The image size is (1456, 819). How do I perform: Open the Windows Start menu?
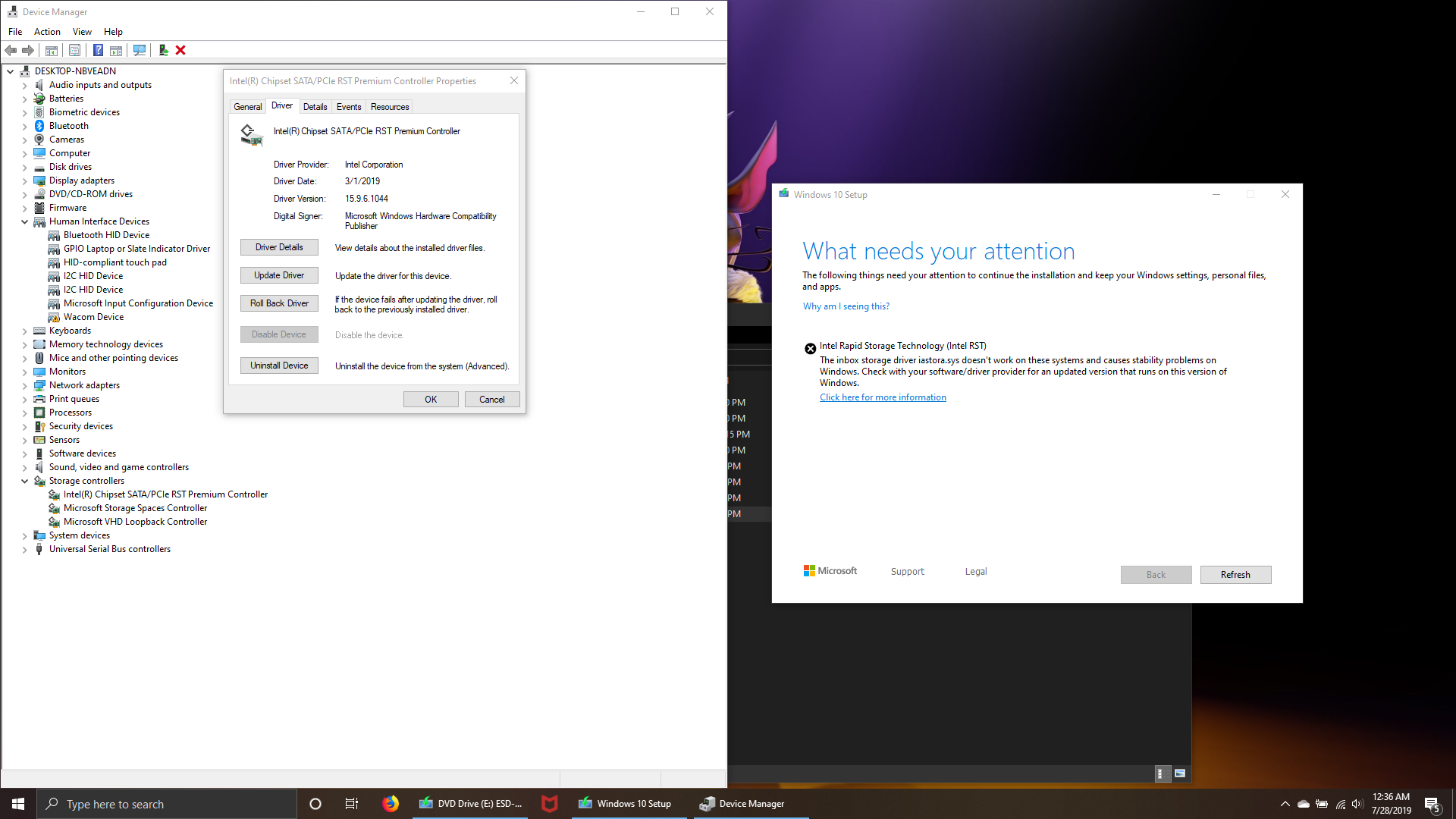tap(18, 804)
